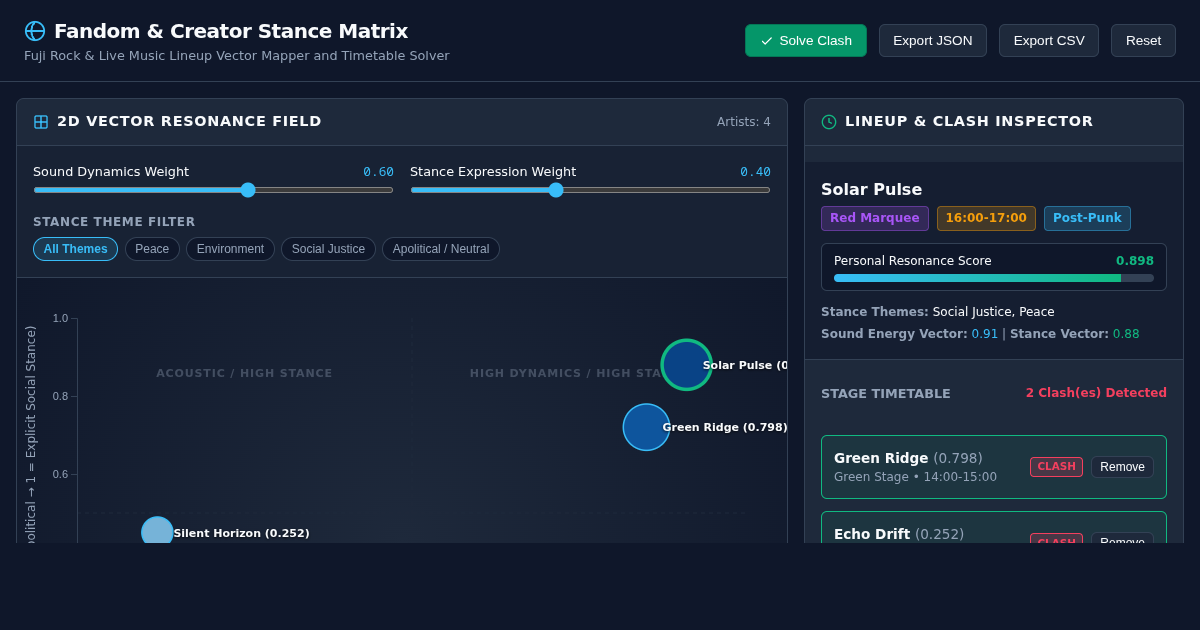Open the Green Ridge timetable card
1200x630 pixels.
(x=994, y=467)
